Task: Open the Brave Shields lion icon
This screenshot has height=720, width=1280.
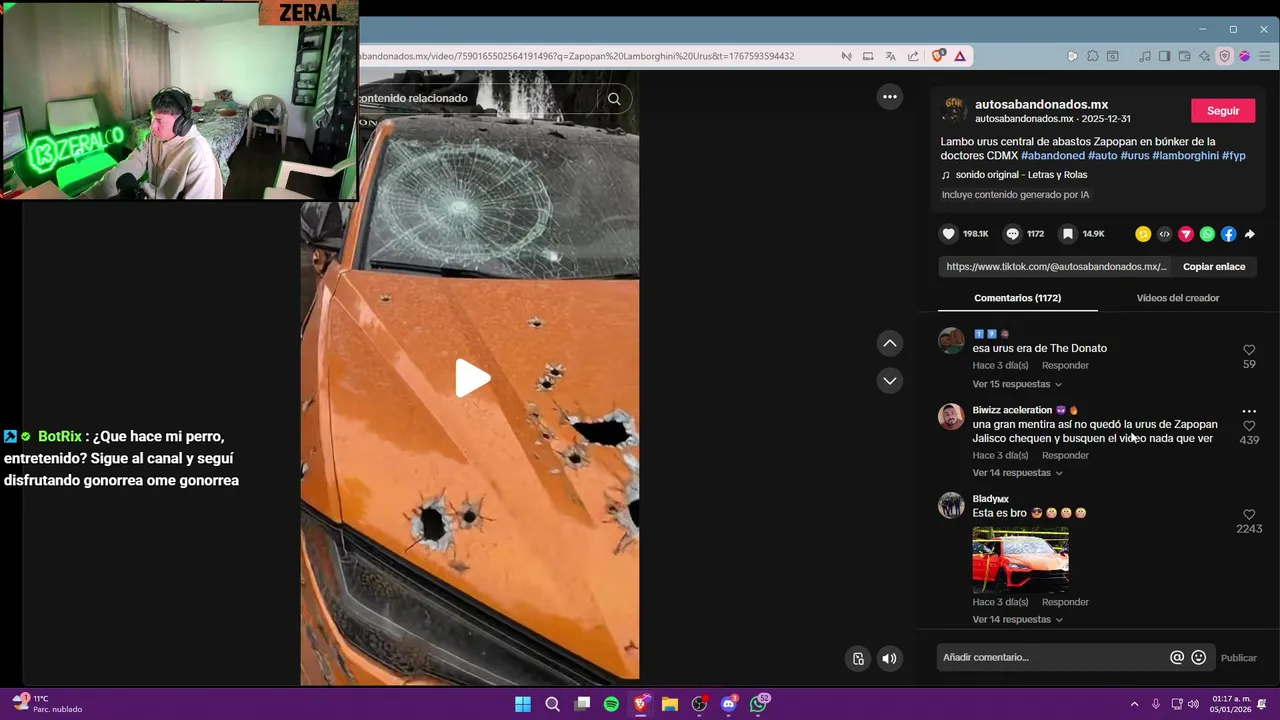Action: (x=938, y=56)
